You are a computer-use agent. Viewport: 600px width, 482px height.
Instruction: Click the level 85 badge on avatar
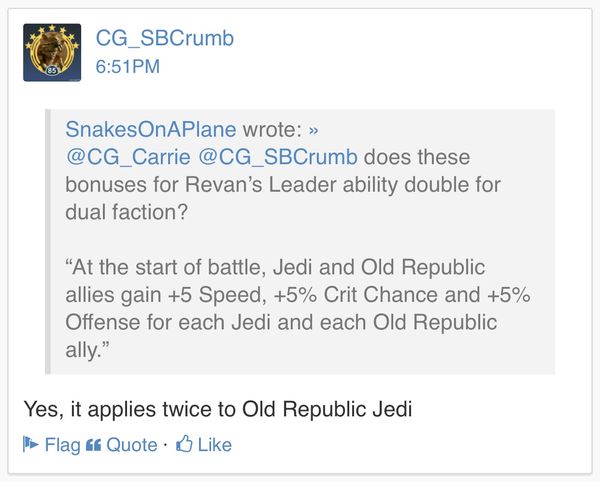tap(52, 71)
